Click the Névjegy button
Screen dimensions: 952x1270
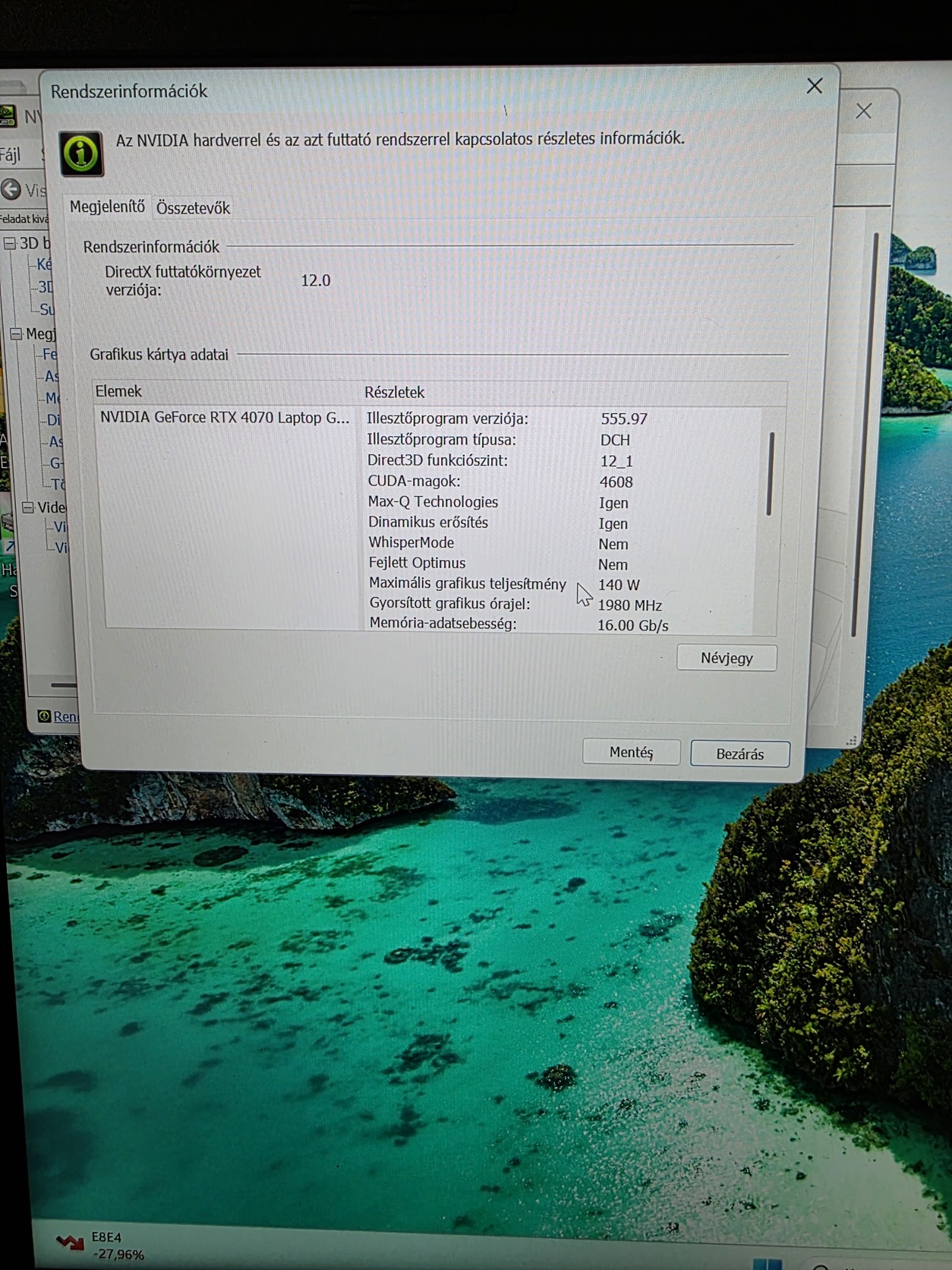click(x=727, y=658)
